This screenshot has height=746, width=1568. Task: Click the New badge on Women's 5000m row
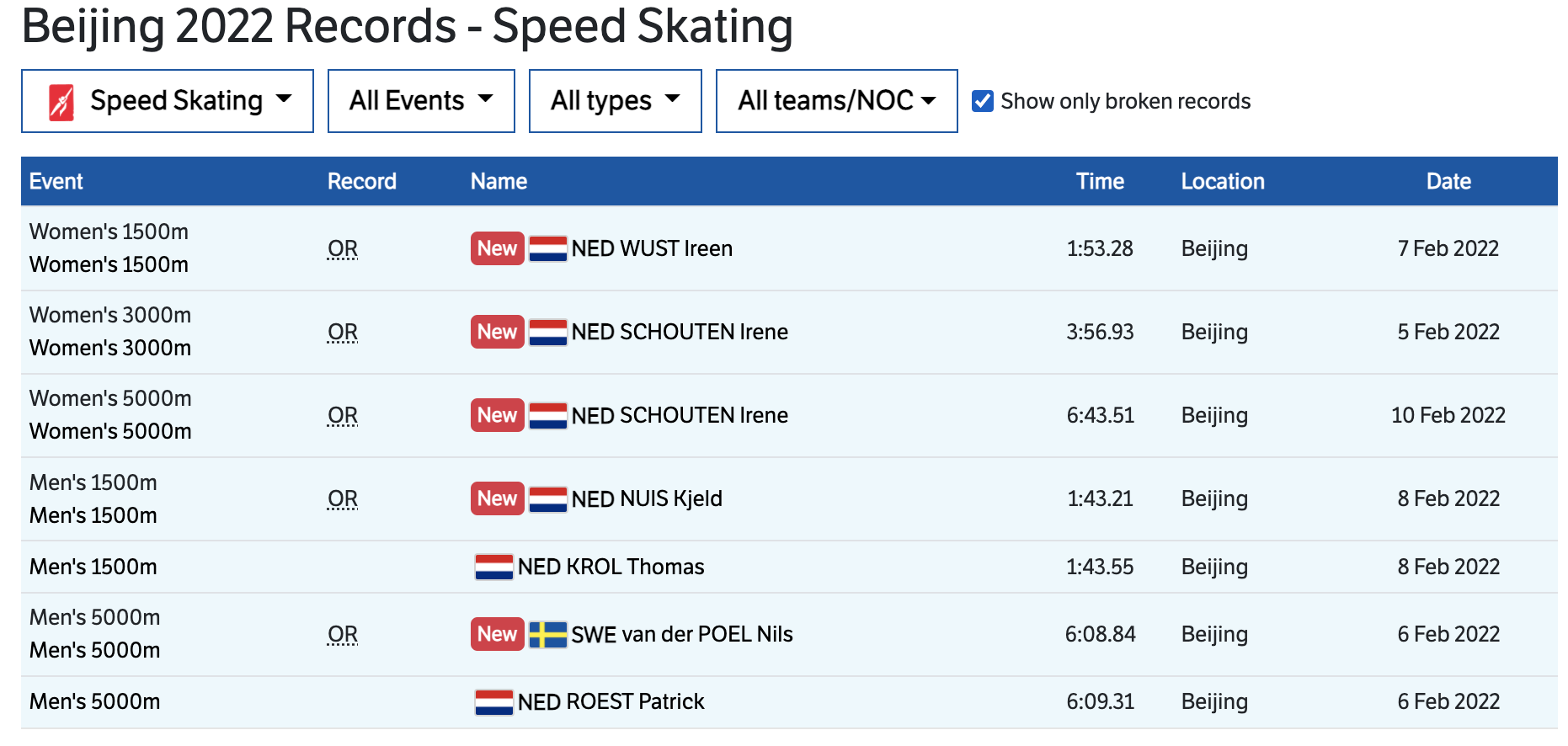tap(497, 416)
